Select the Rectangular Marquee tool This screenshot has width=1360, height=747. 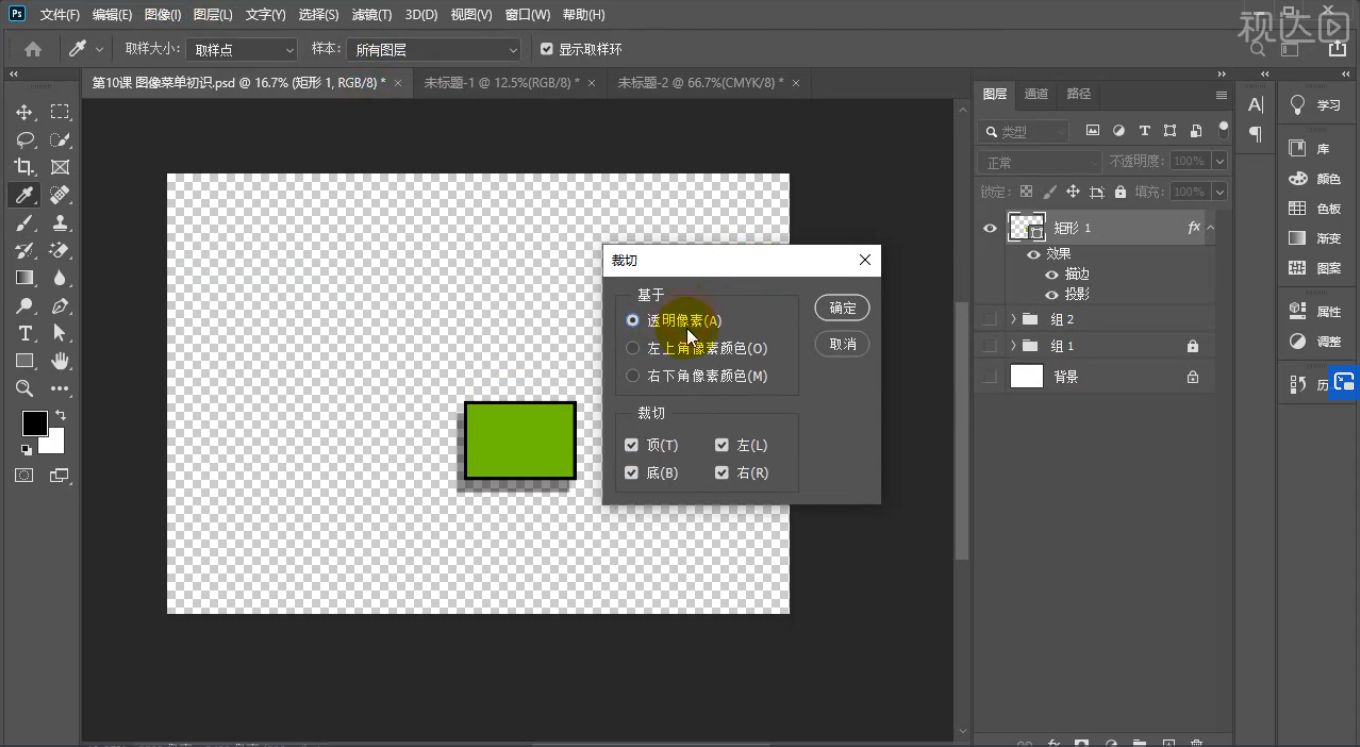pos(60,112)
